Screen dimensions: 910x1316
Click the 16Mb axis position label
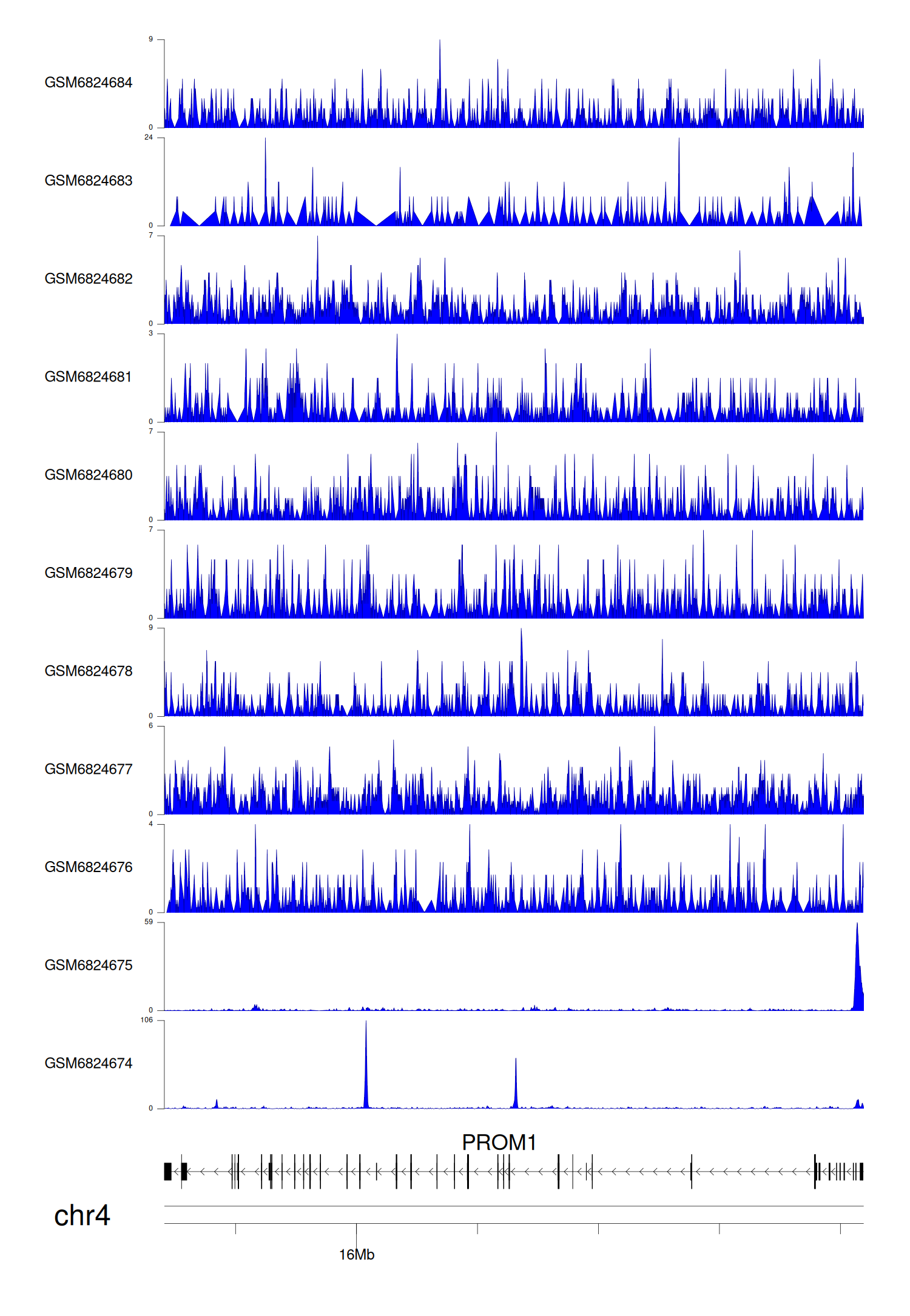(356, 1255)
